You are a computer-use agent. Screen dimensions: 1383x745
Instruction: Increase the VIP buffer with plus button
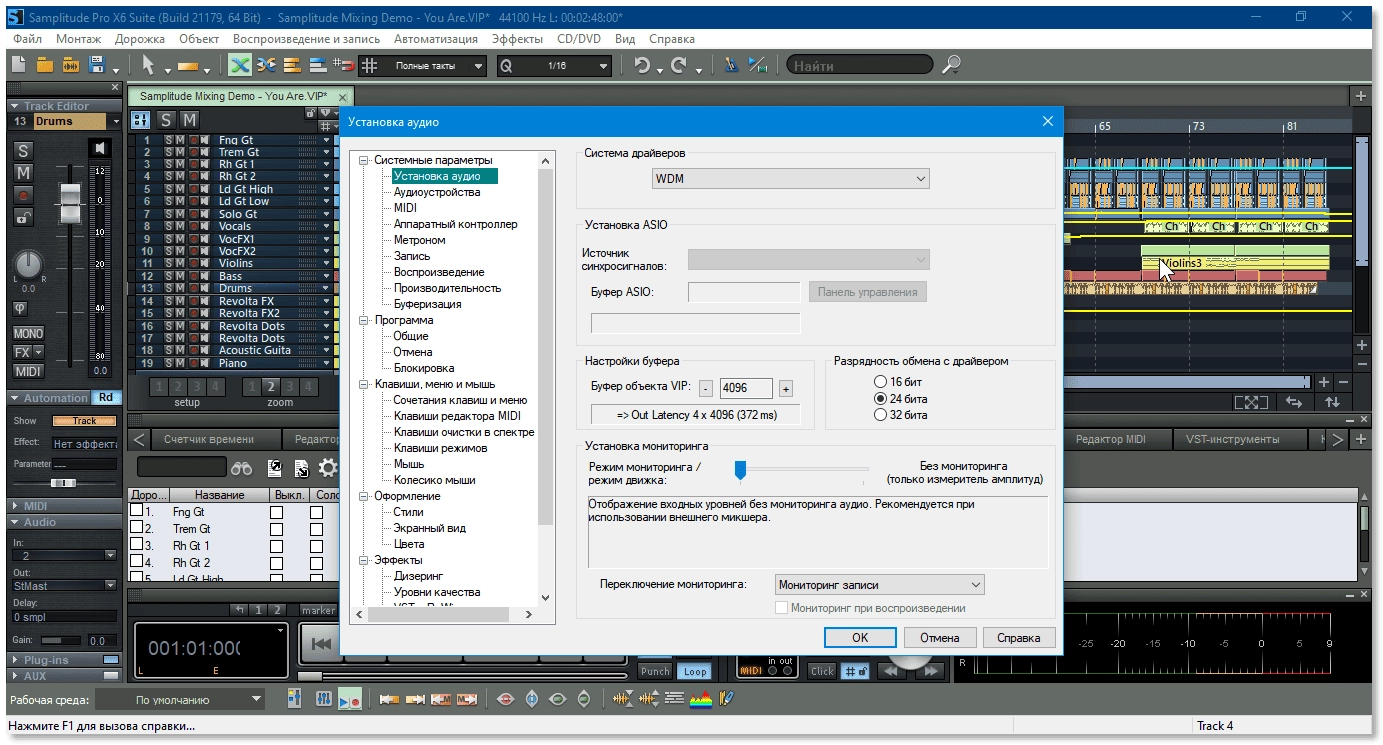[x=786, y=389]
